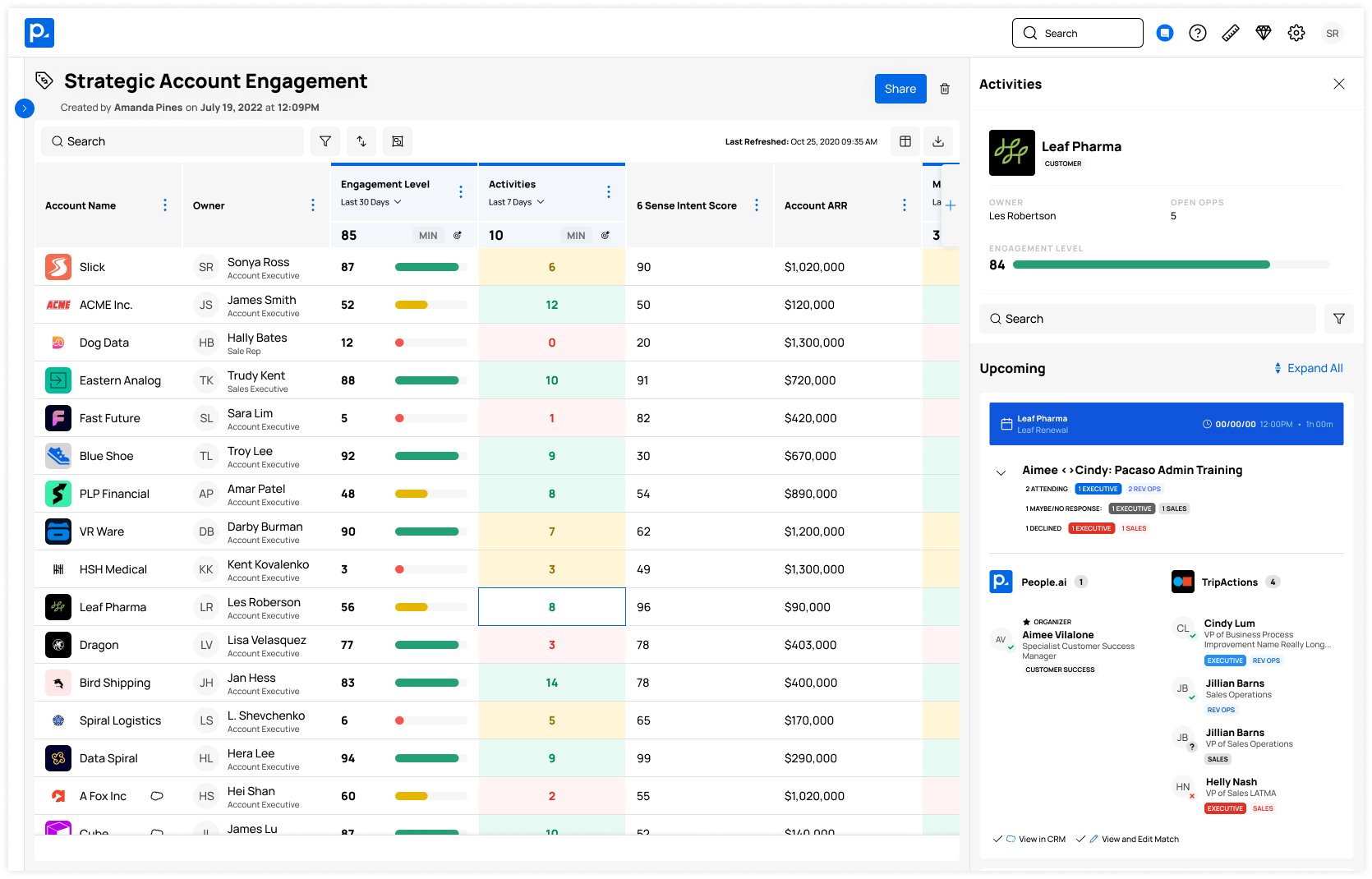Open the ruler tool icon in header

pos(1231,33)
